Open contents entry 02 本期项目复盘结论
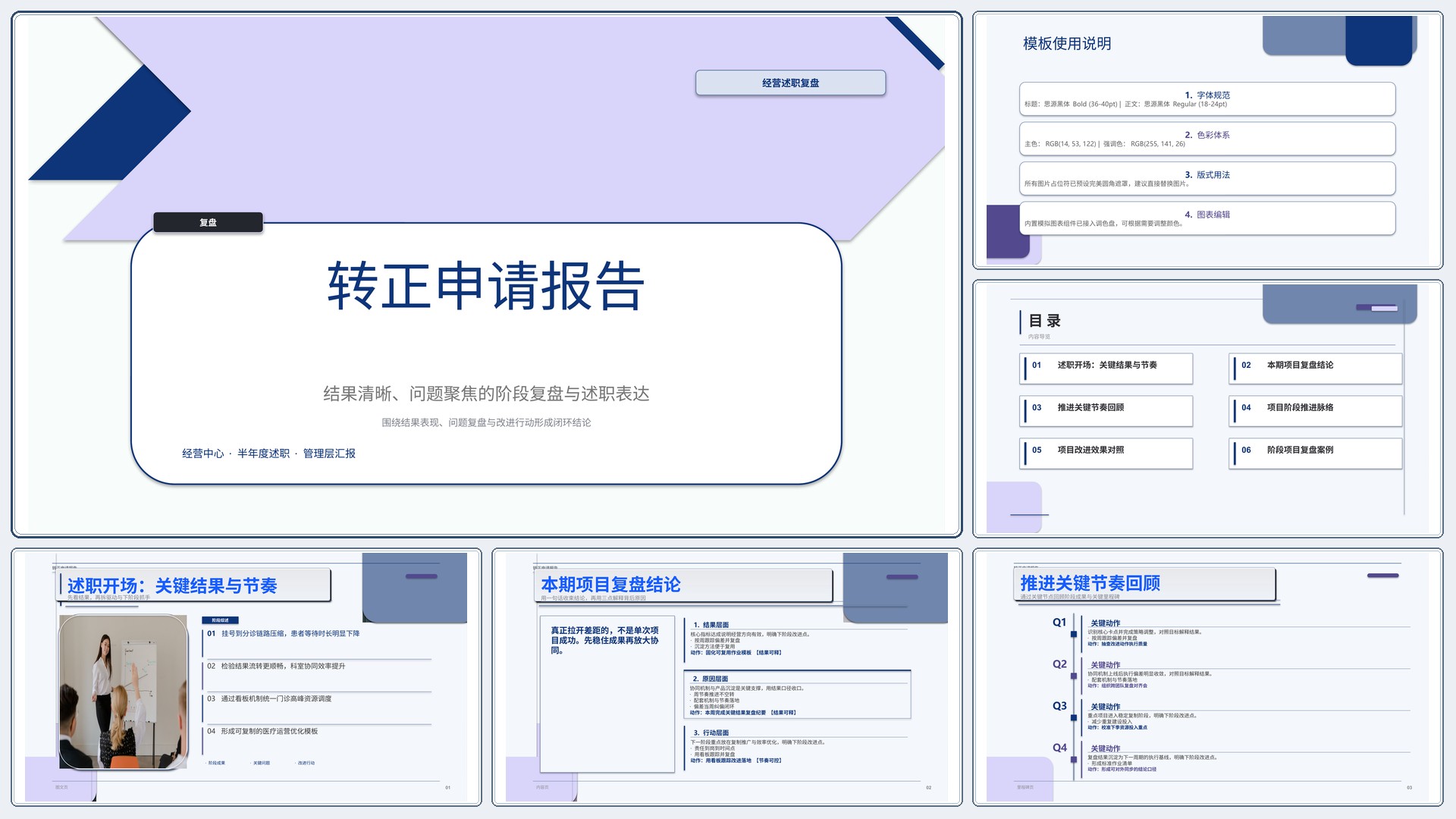 coord(1316,369)
